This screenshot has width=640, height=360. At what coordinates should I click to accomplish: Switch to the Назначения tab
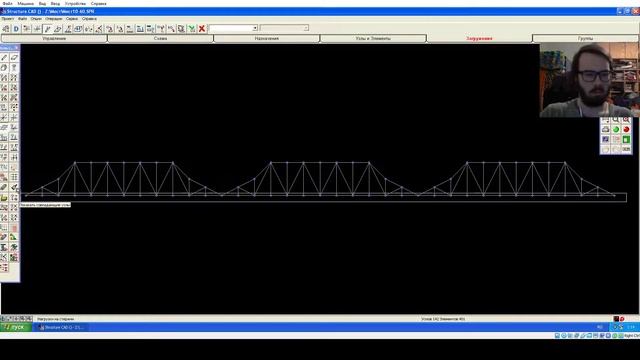(267, 38)
